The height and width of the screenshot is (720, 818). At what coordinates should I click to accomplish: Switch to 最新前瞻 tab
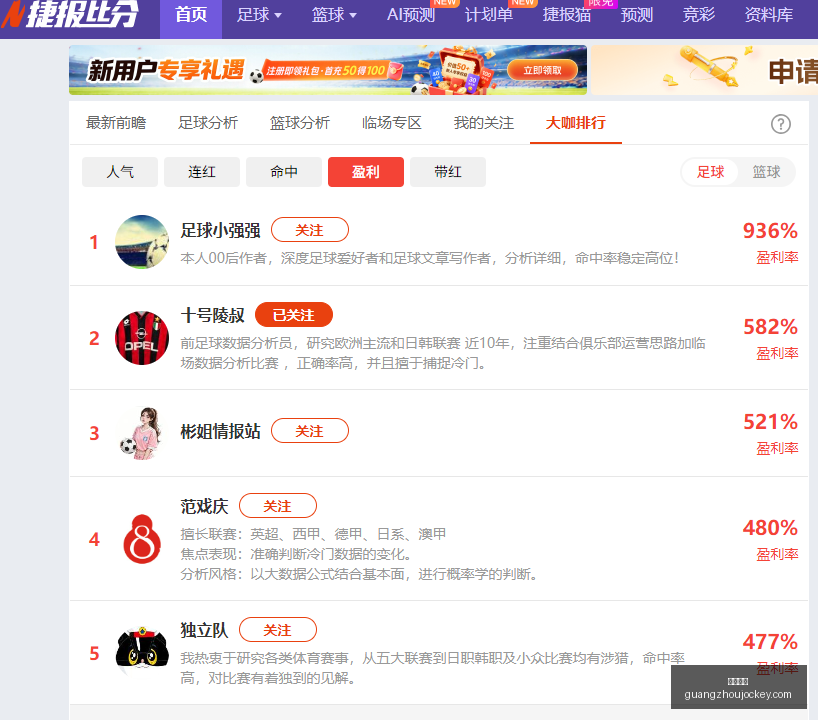[x=116, y=123]
